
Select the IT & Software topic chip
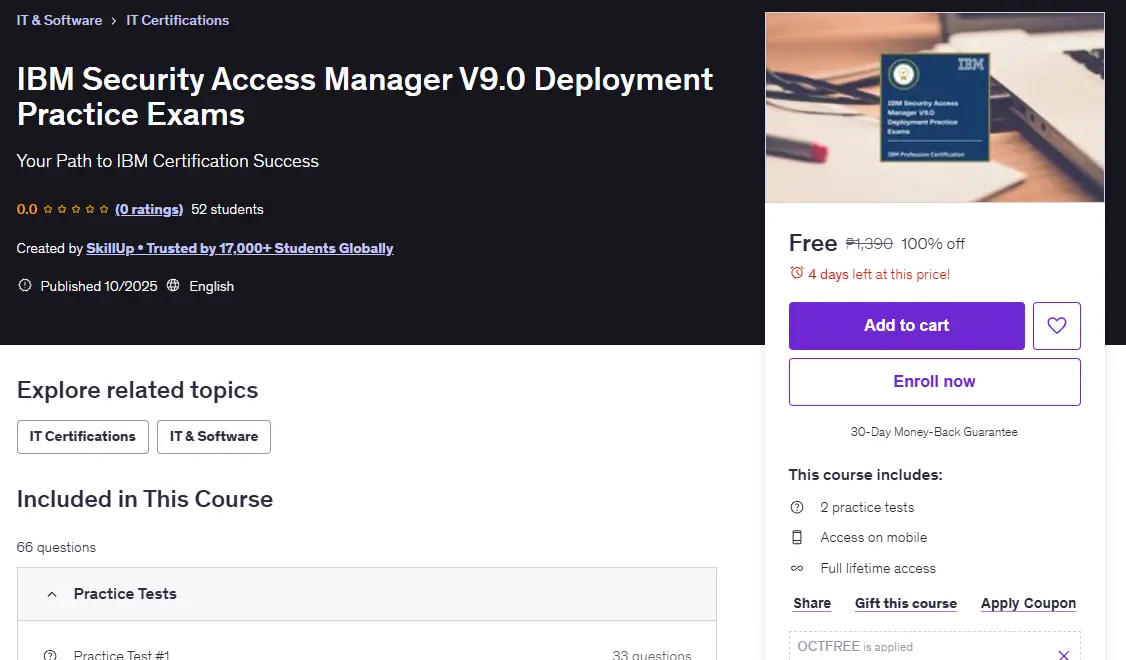[x=214, y=437]
